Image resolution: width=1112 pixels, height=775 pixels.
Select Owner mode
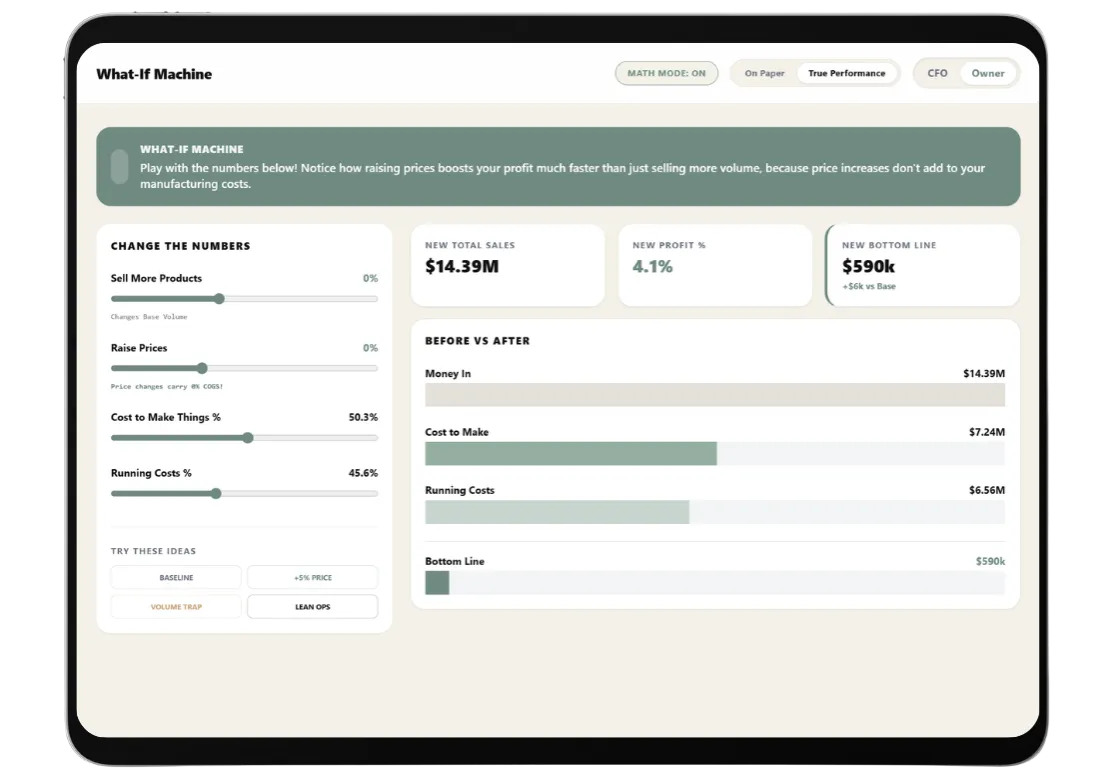point(987,73)
